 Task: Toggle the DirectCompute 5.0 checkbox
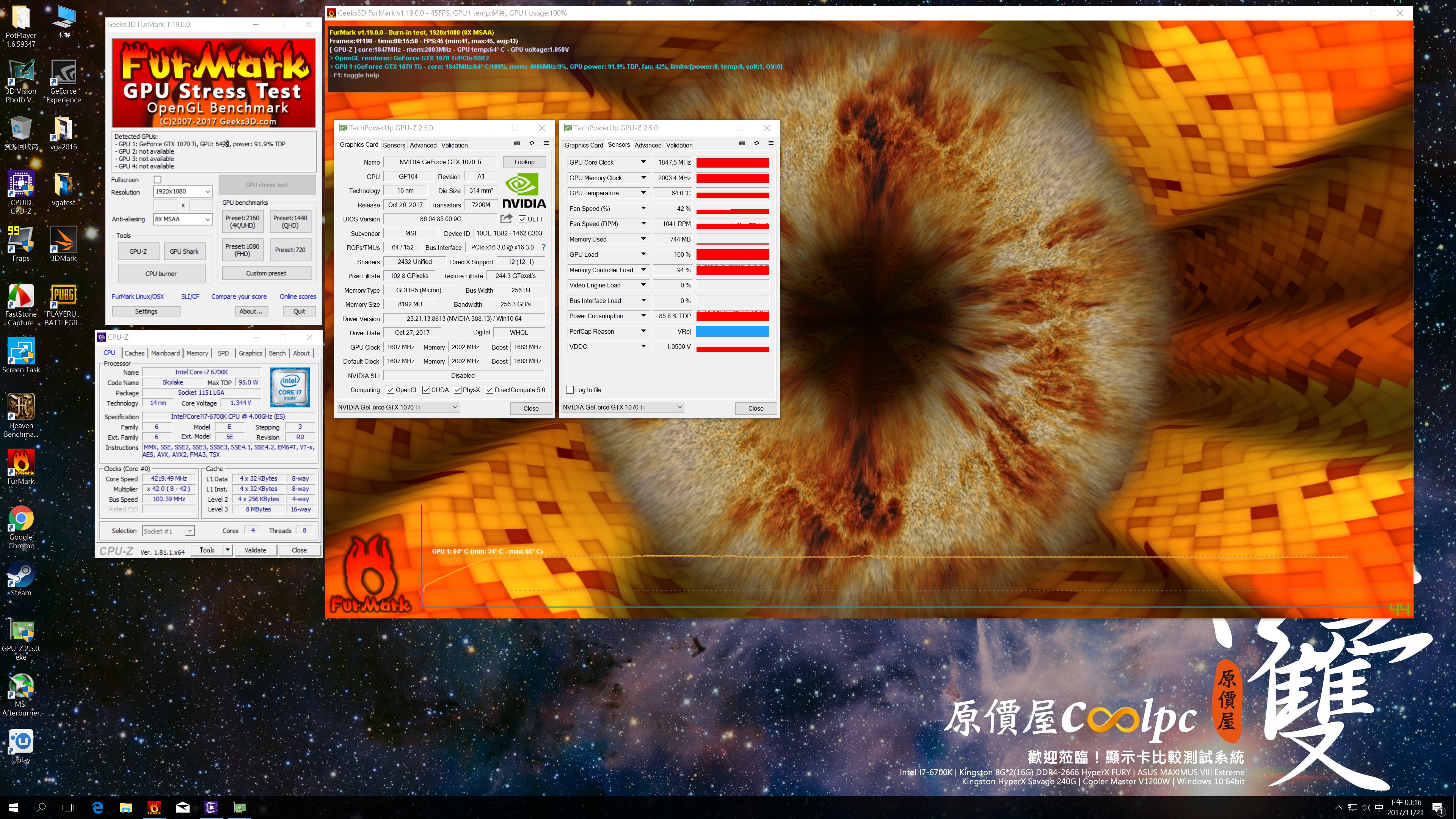tap(490, 390)
